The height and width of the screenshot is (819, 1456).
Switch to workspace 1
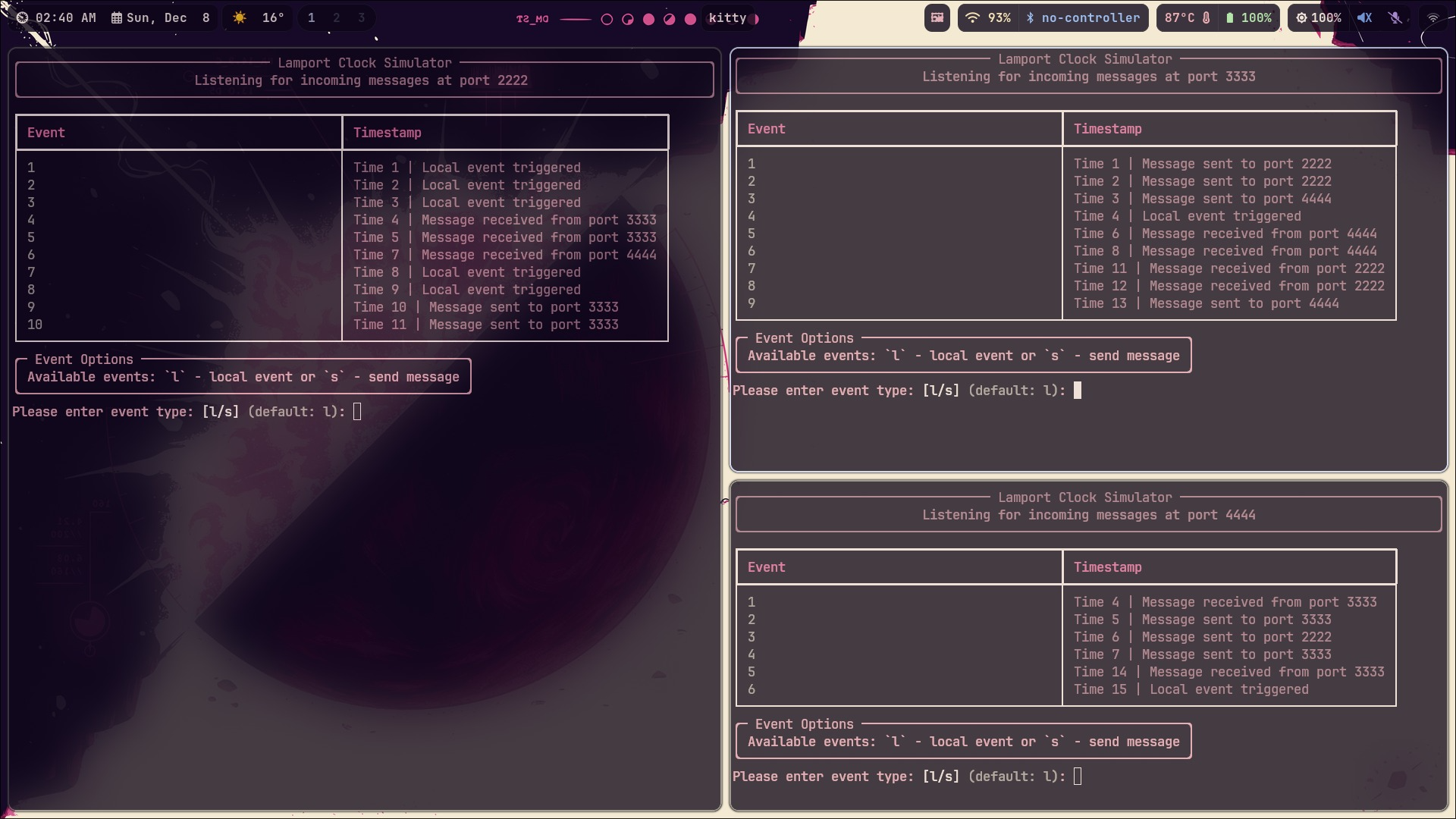pos(311,17)
